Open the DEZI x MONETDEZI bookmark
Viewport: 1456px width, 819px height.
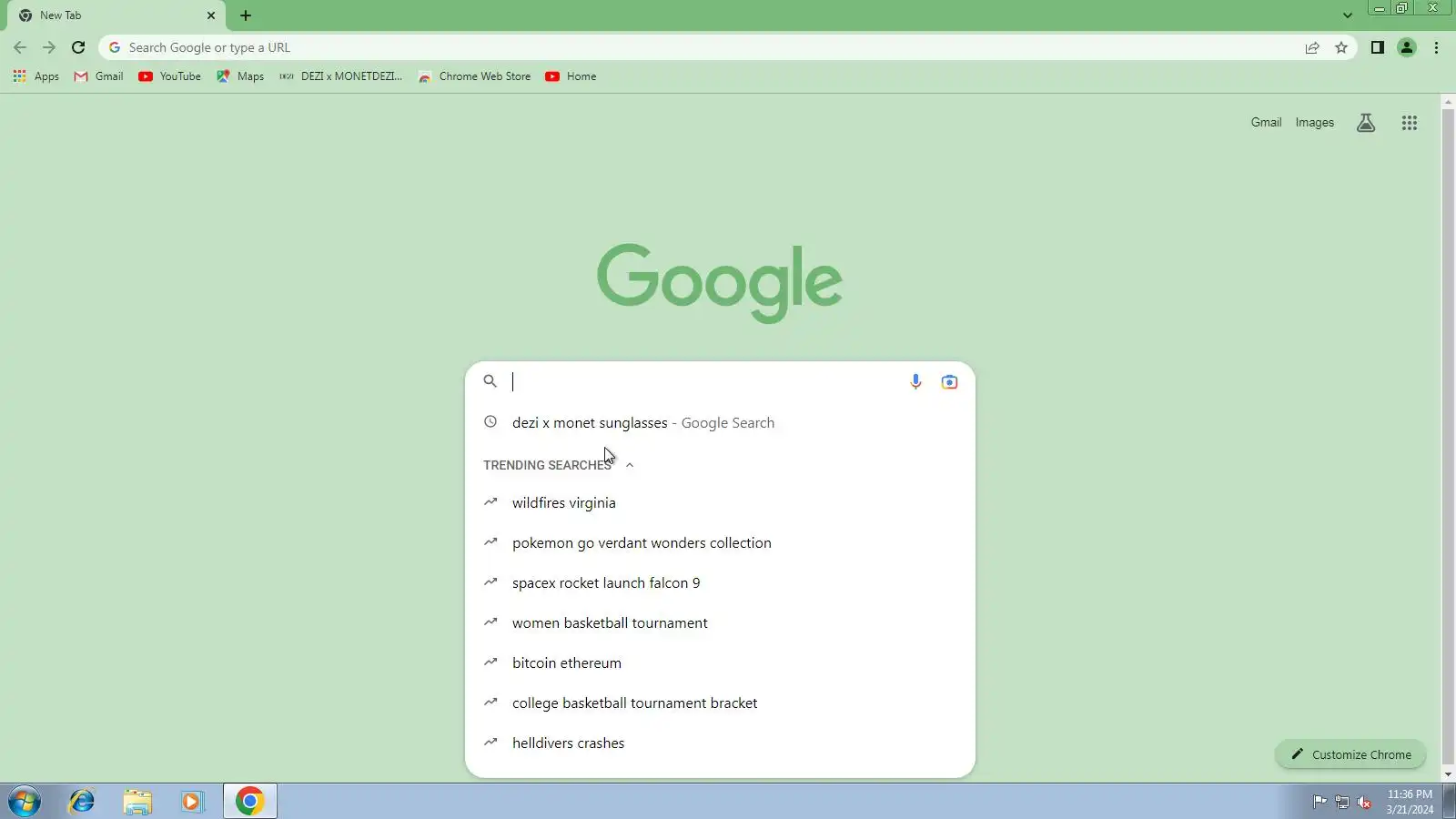pos(341,76)
